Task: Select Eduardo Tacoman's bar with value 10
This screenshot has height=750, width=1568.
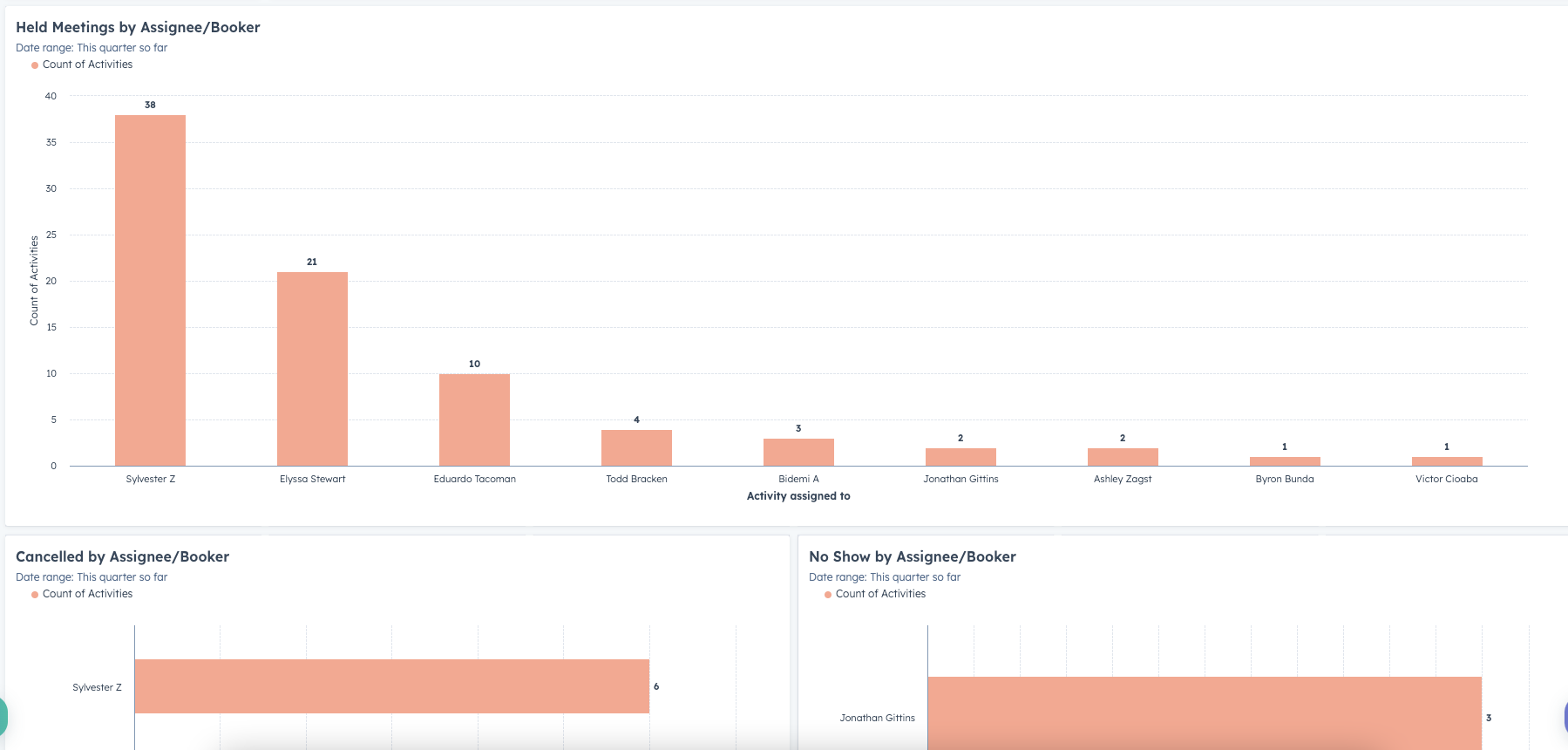Action: pyautogui.click(x=474, y=419)
